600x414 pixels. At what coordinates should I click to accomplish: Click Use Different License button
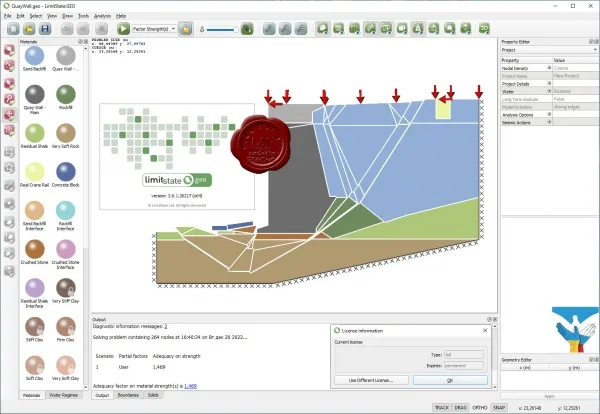371,380
